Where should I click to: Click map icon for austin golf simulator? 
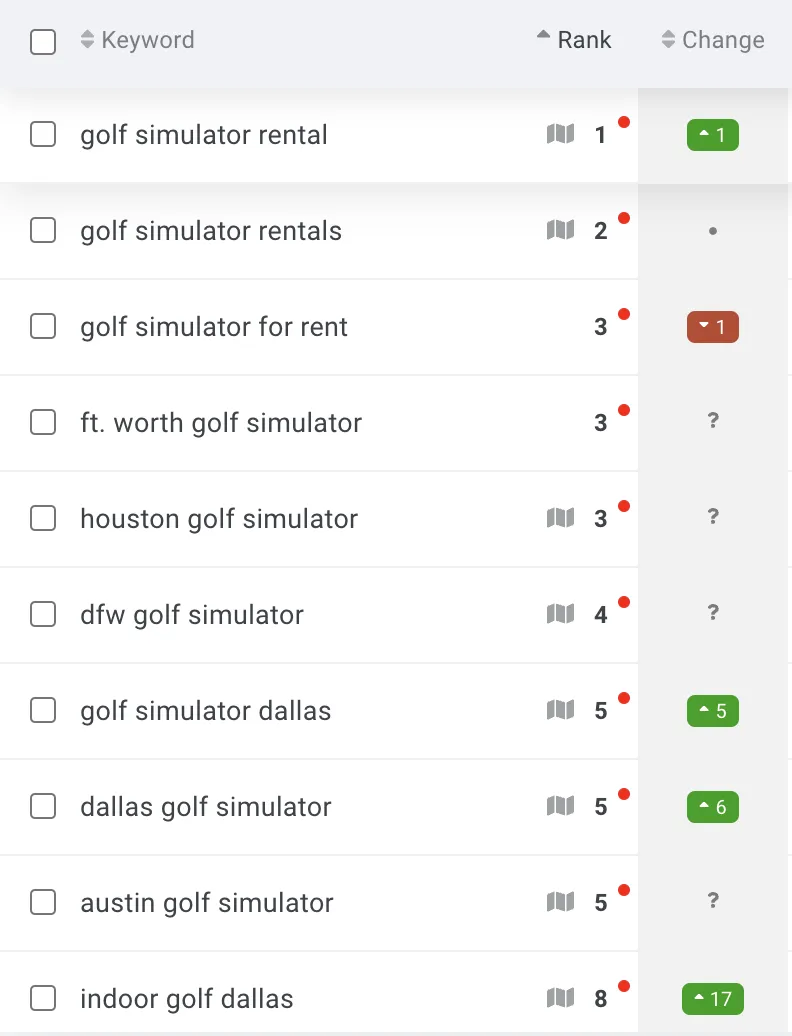pos(560,902)
